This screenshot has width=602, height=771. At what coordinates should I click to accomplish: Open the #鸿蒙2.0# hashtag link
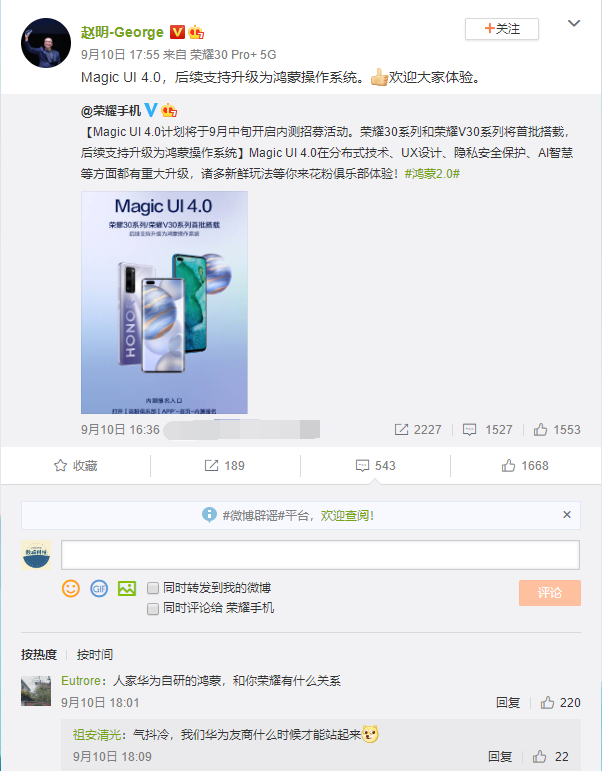coord(432,174)
